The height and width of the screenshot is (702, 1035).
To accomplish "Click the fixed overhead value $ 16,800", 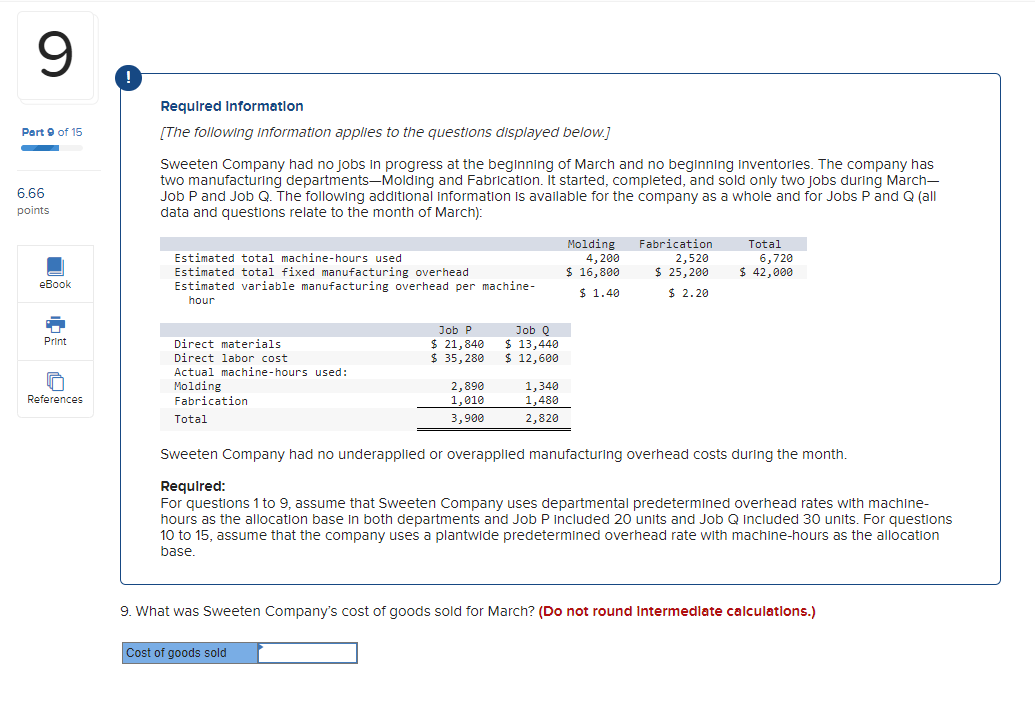I will point(593,272).
